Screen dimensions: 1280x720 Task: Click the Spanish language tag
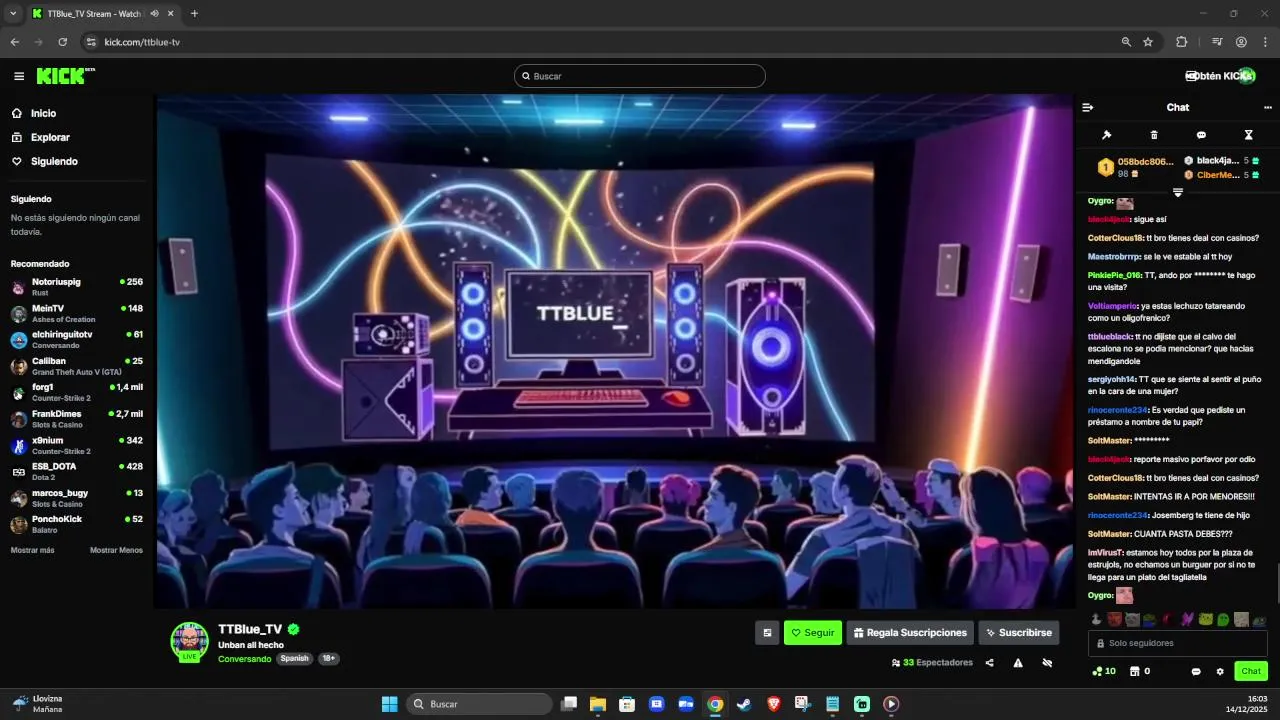point(294,659)
